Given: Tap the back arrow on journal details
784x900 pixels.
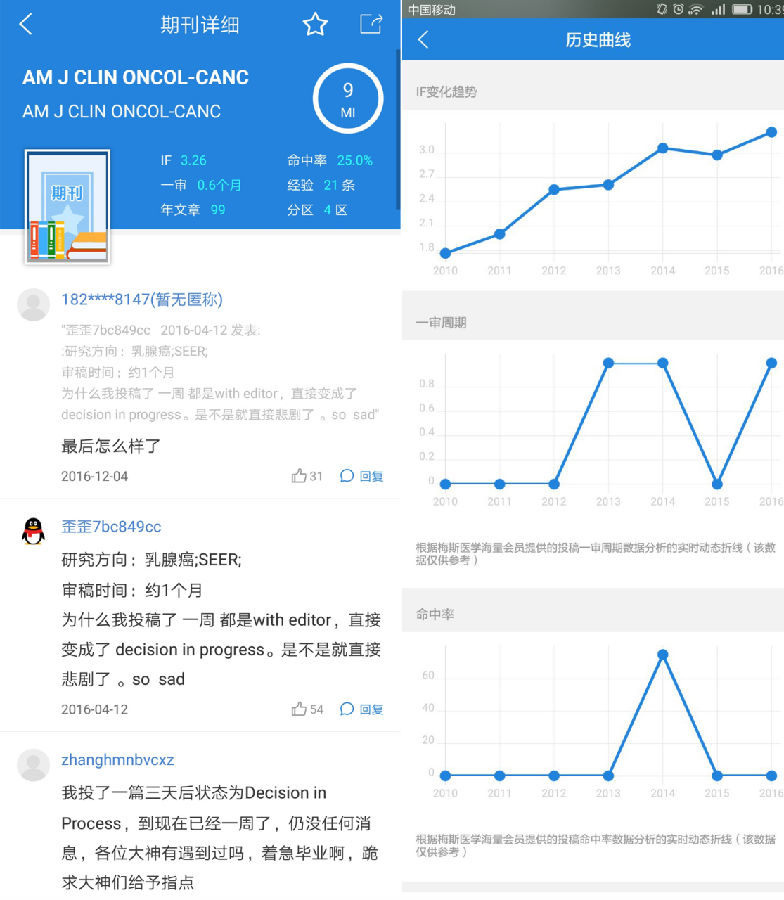Looking at the screenshot, I should point(26,25).
